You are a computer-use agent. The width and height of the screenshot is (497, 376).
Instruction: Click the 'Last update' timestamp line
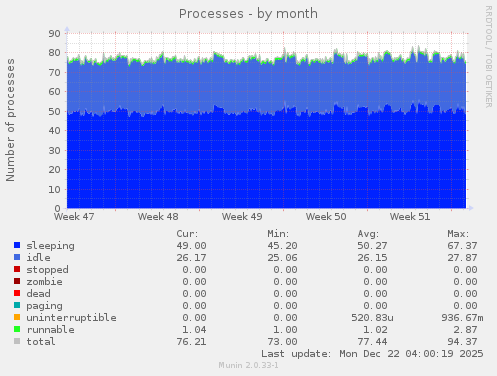pos(372,354)
